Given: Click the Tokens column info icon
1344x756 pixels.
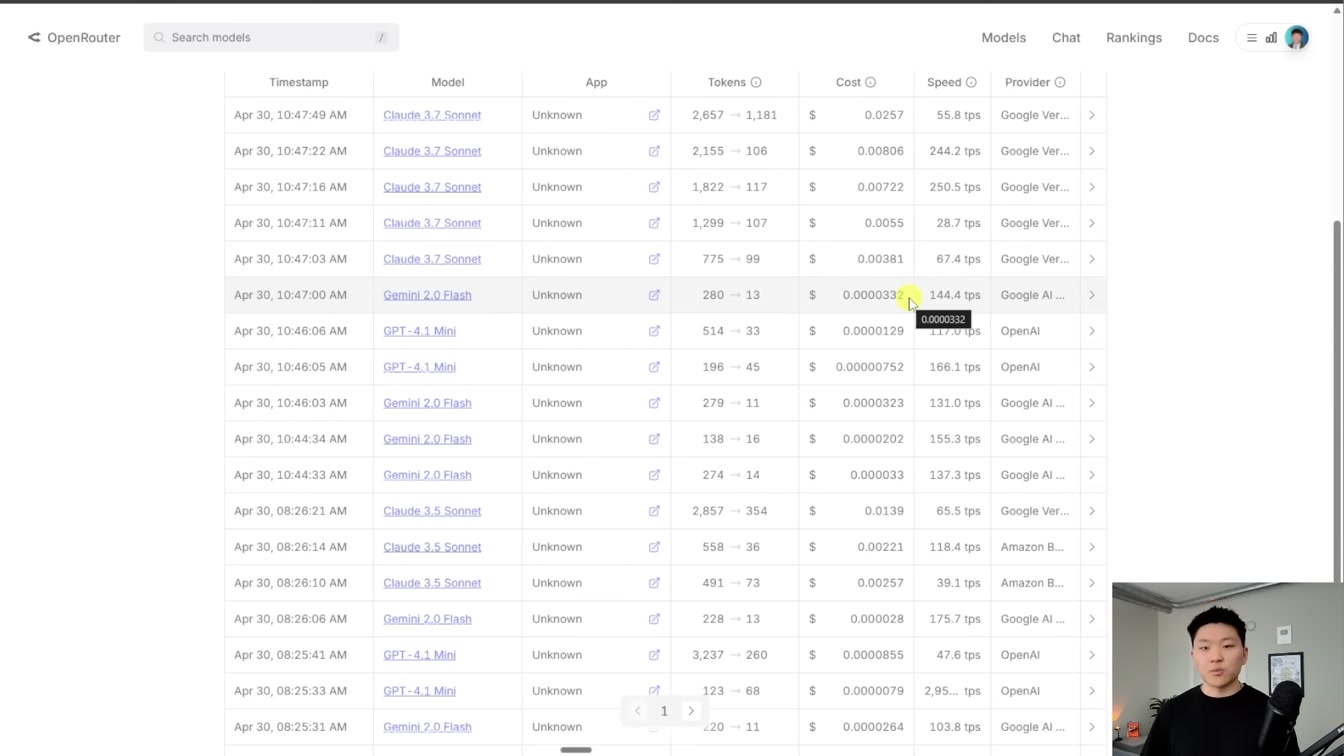Looking at the screenshot, I should coord(756,82).
